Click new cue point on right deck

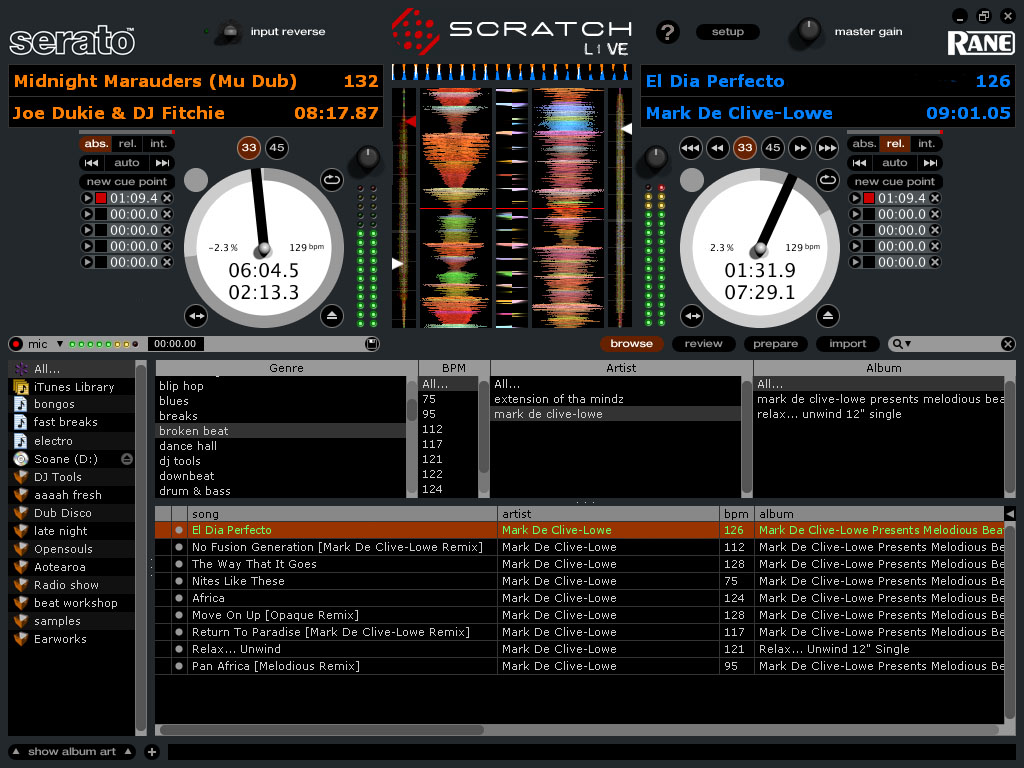[895, 182]
